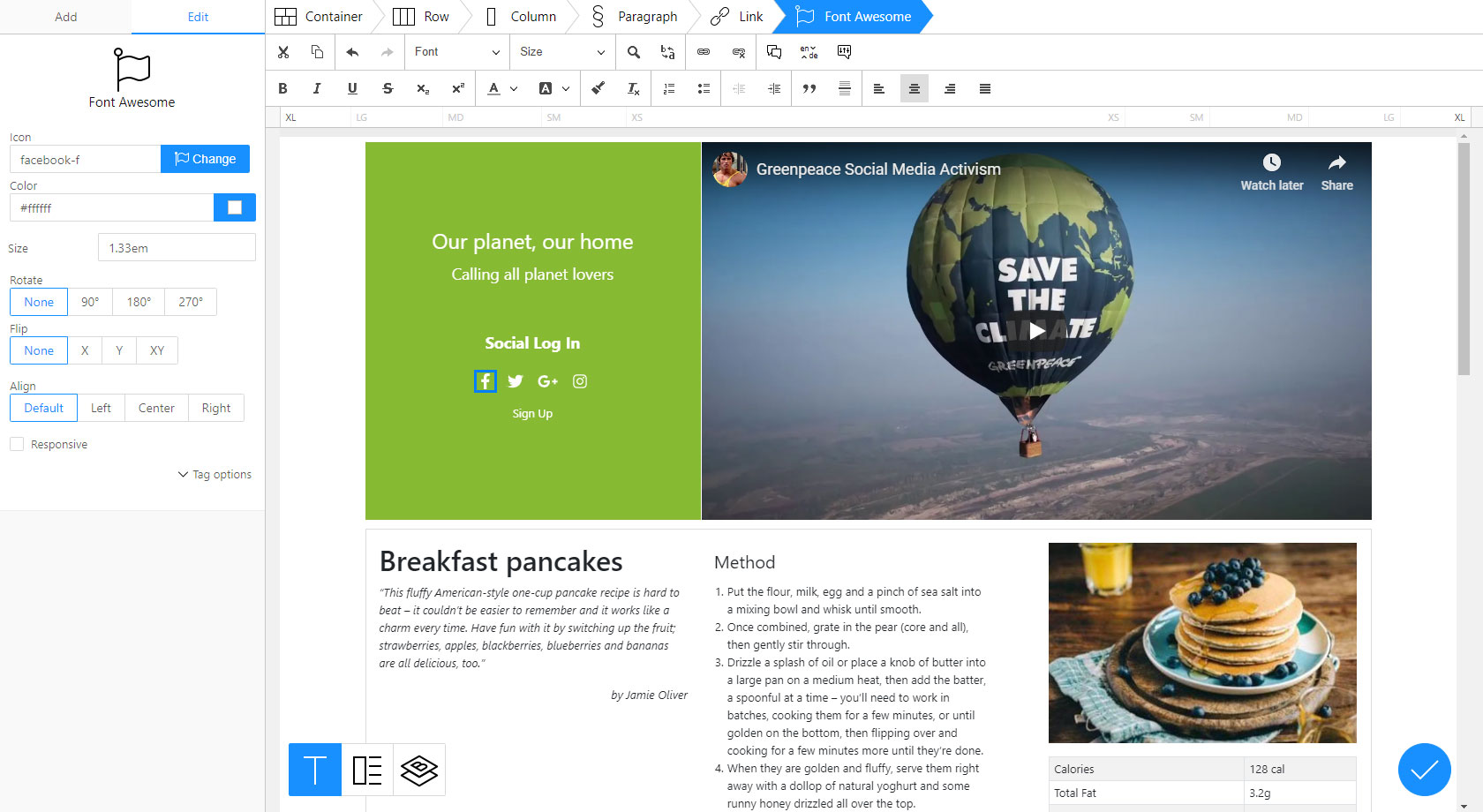The height and width of the screenshot is (812, 1483).
Task: Open the text color dropdown arrow
Action: pyautogui.click(x=514, y=88)
